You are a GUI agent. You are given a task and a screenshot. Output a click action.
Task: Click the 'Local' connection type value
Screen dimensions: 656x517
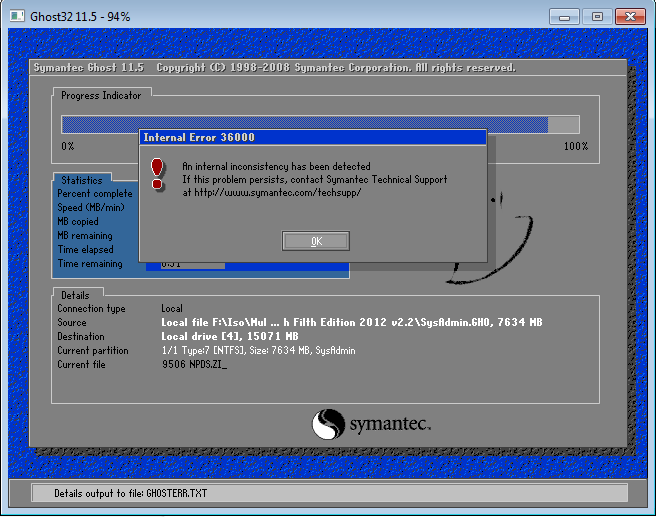(x=172, y=309)
